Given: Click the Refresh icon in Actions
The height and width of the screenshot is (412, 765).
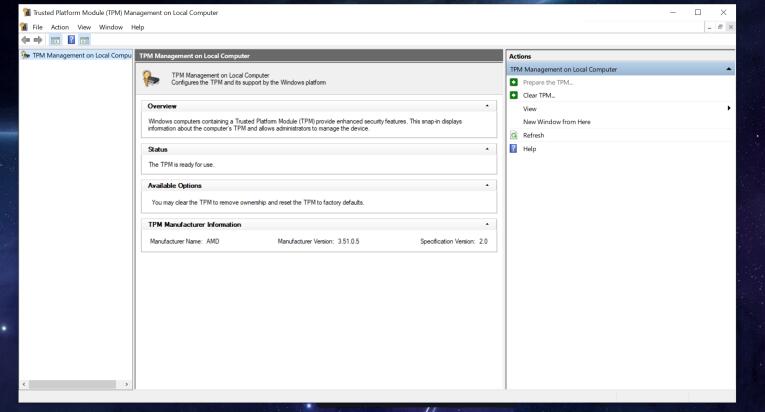Looking at the screenshot, I should pyautogui.click(x=514, y=135).
